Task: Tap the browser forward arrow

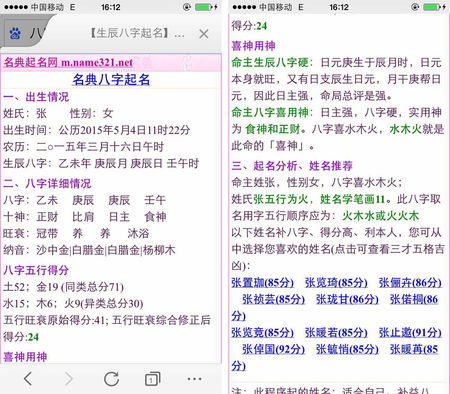Action: click(x=69, y=379)
